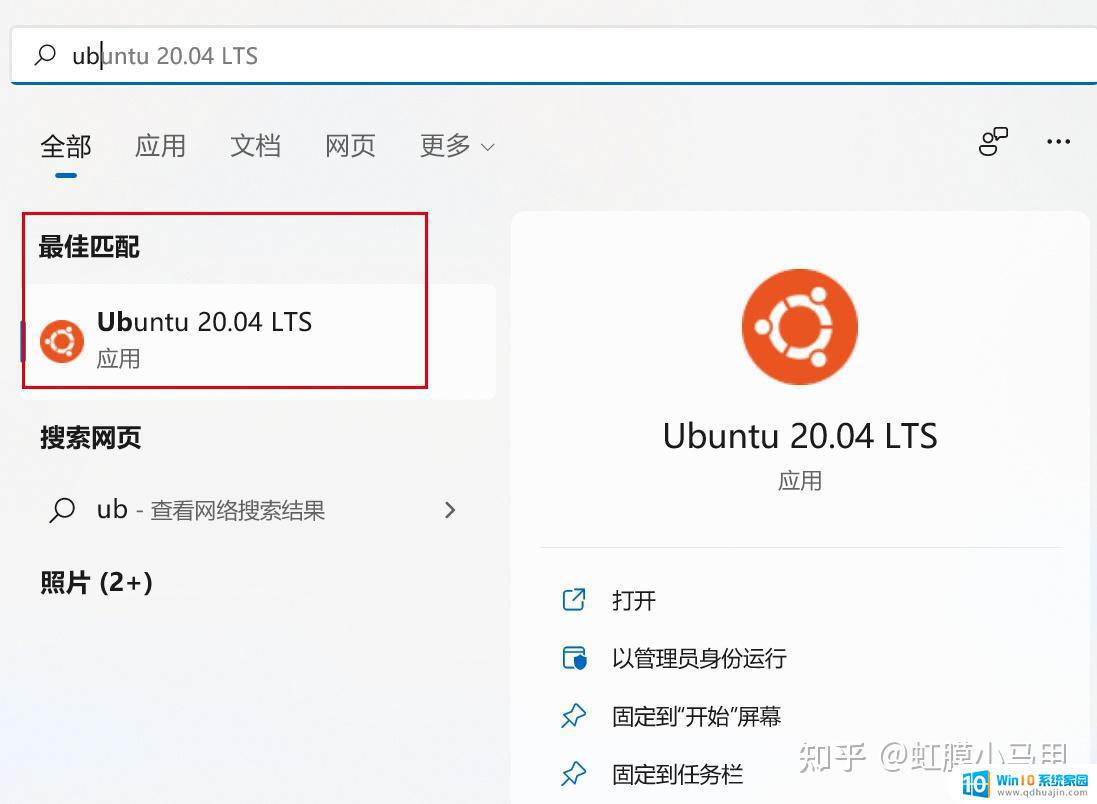Open Ubuntu 20.04 LTS best match result
This screenshot has height=804, width=1097.
[258, 341]
